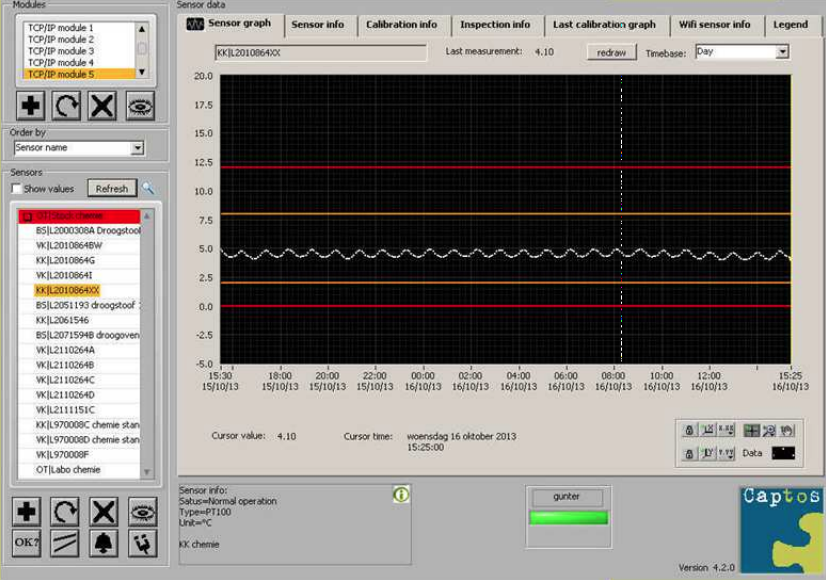Viewport: 826px width, 580px height.
Task: Toggle the Y-axis autoscale lock
Action: tap(689, 453)
